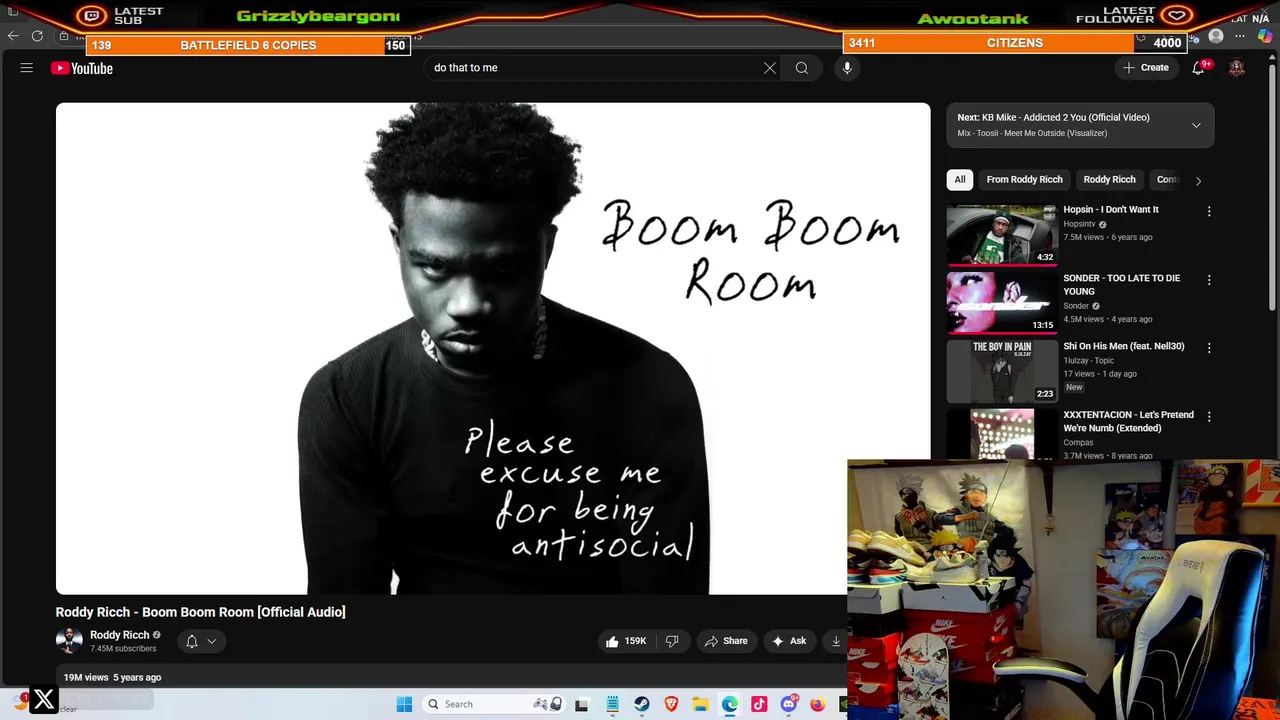Open the Windows Start menu
Image resolution: width=1280 pixels, height=720 pixels.
[x=404, y=704]
